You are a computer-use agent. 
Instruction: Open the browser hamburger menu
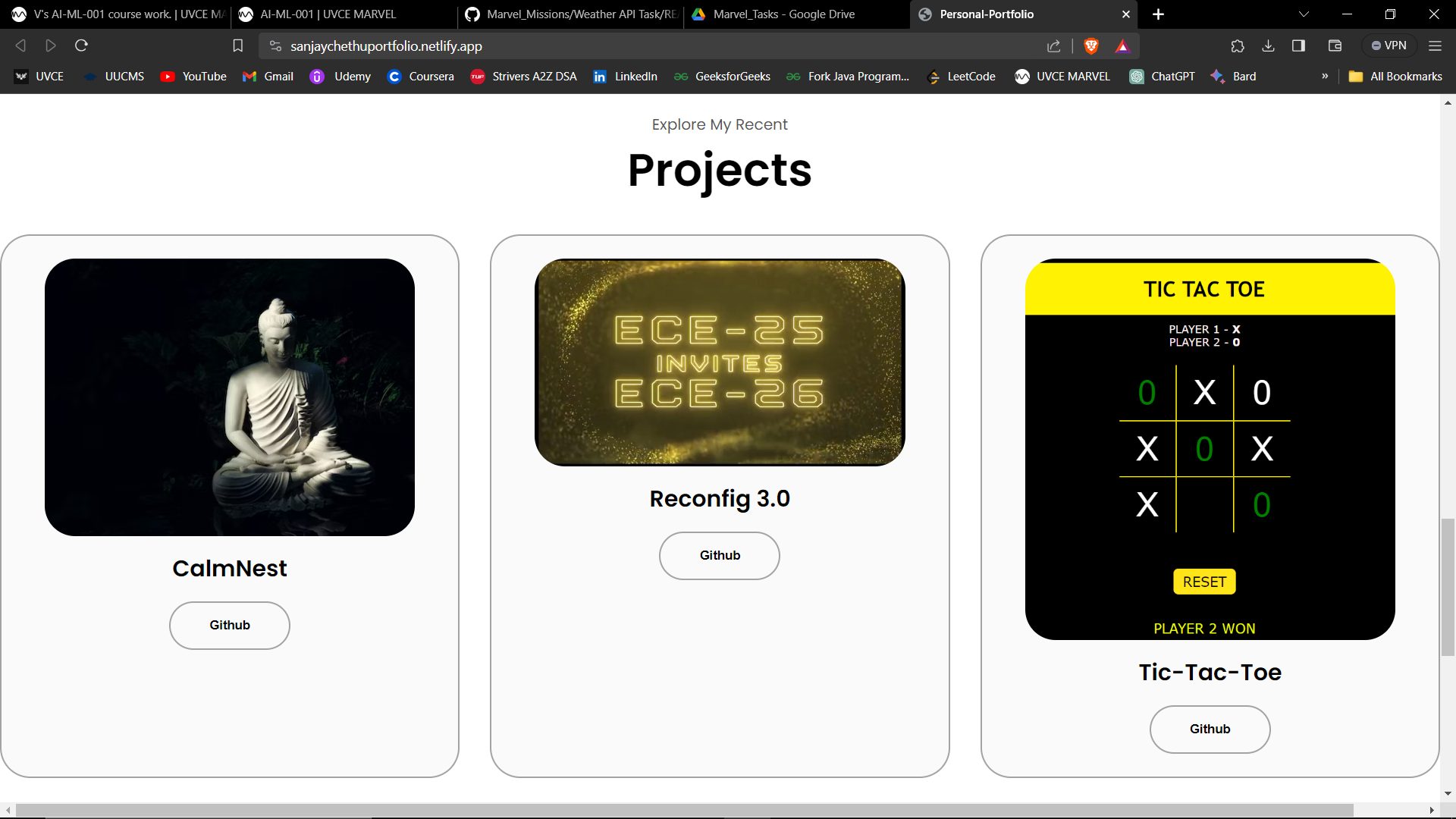point(1435,46)
